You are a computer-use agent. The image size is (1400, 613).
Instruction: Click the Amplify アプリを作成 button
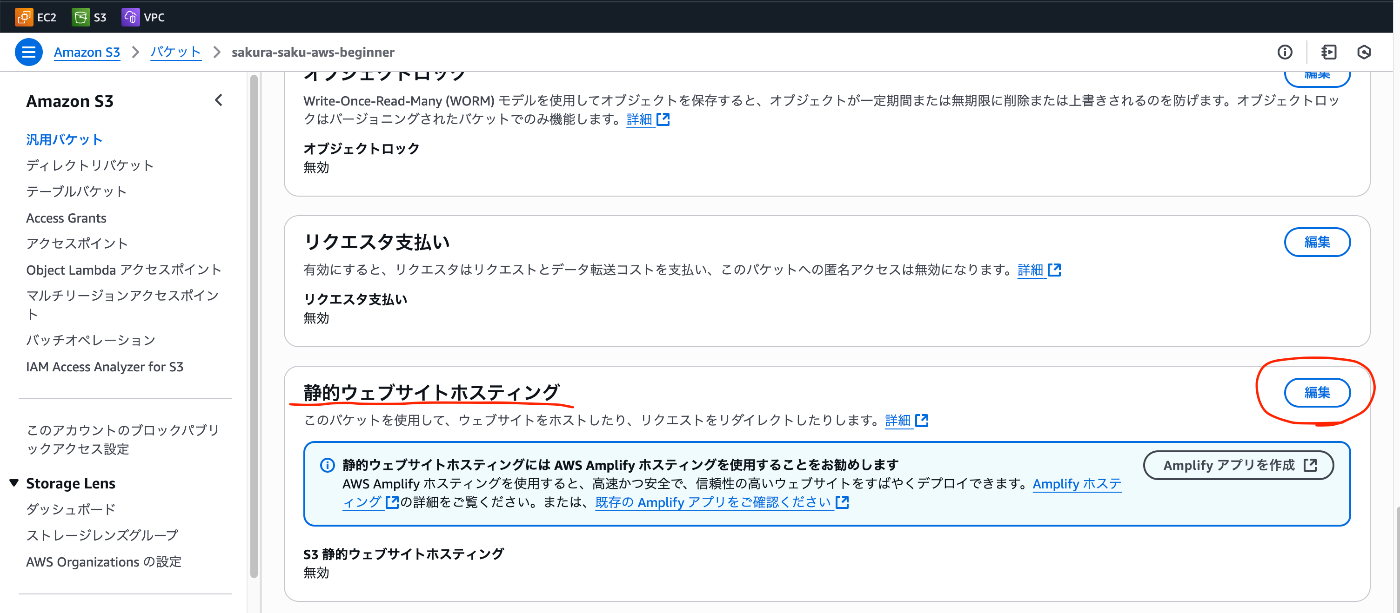[x=1239, y=465]
